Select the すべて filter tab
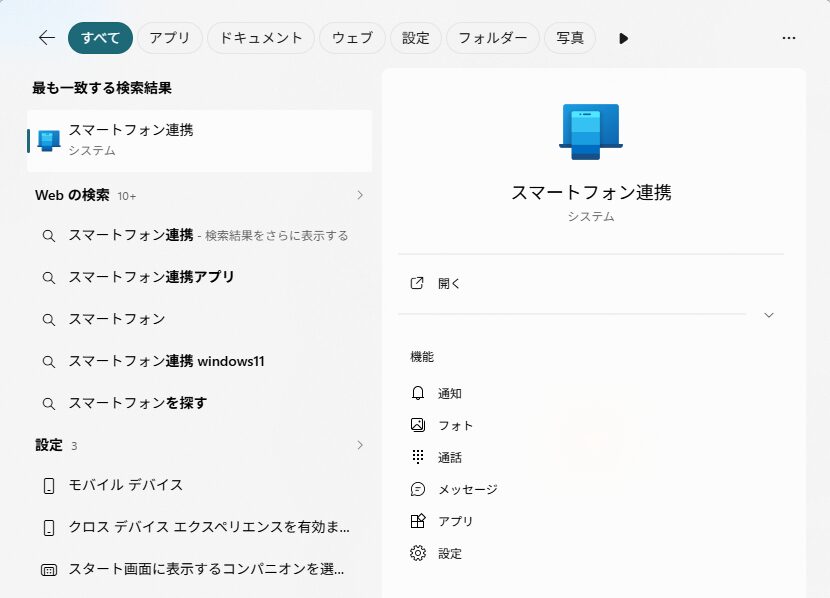This screenshot has width=830, height=598. coord(100,38)
